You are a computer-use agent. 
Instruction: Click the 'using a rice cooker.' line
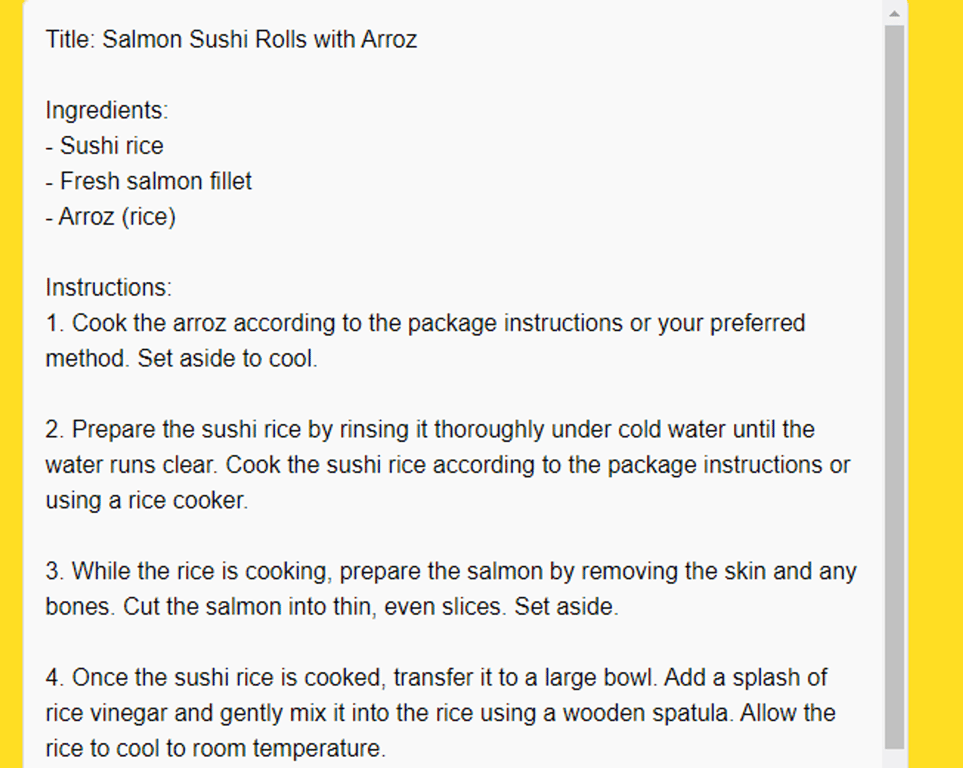point(146,501)
